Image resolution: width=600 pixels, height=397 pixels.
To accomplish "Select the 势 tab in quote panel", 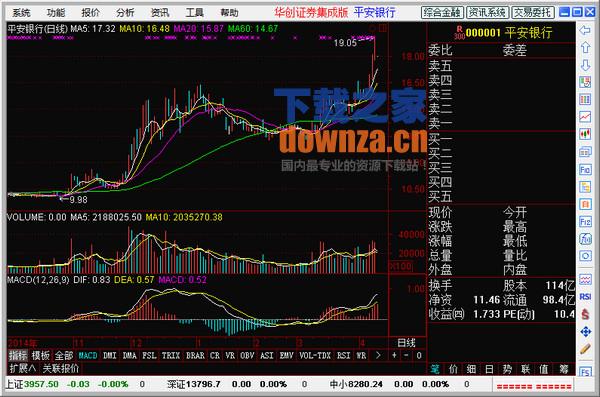I will pyautogui.click(x=507, y=369).
